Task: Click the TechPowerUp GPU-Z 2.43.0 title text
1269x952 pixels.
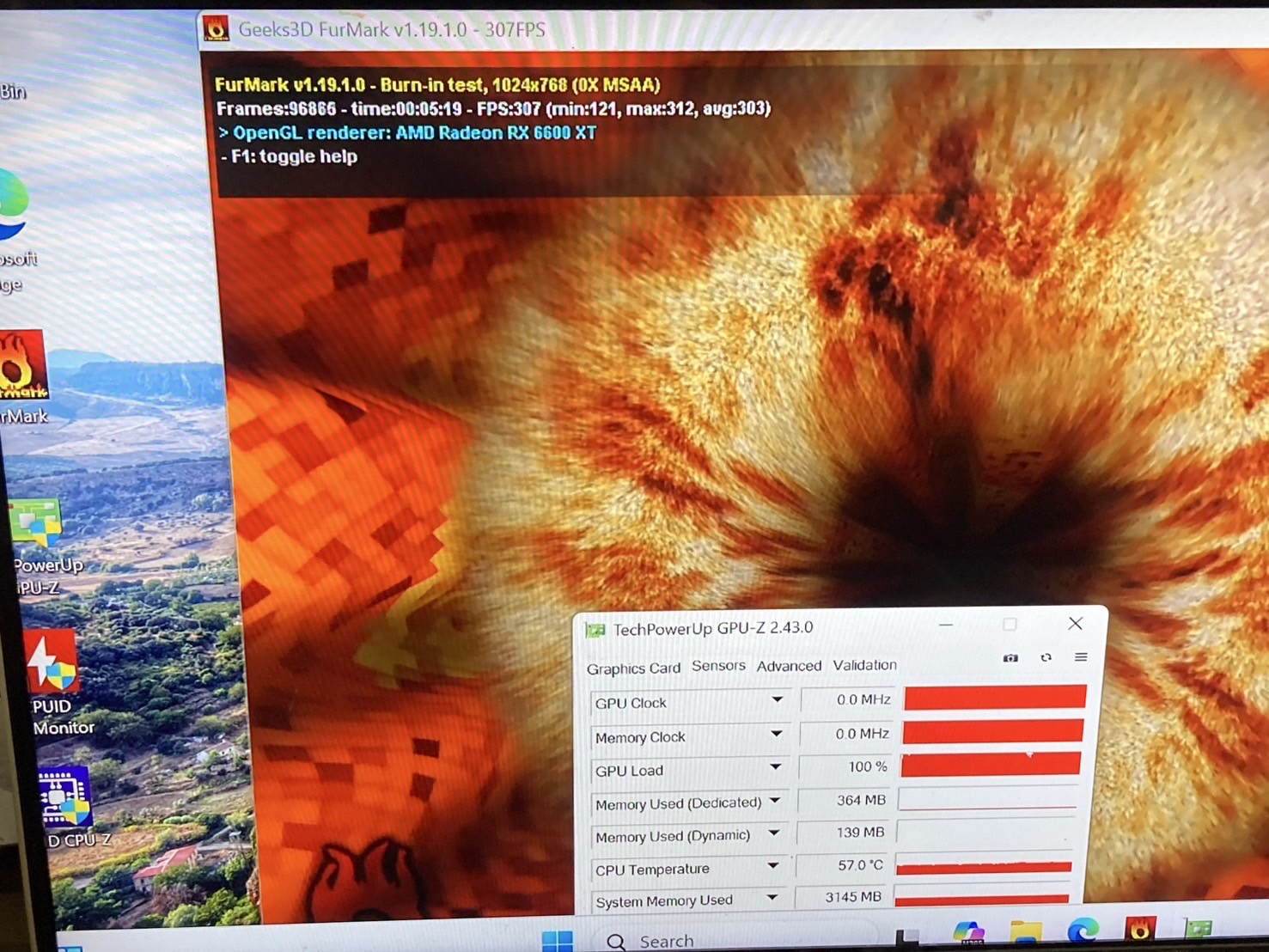Action: (713, 628)
